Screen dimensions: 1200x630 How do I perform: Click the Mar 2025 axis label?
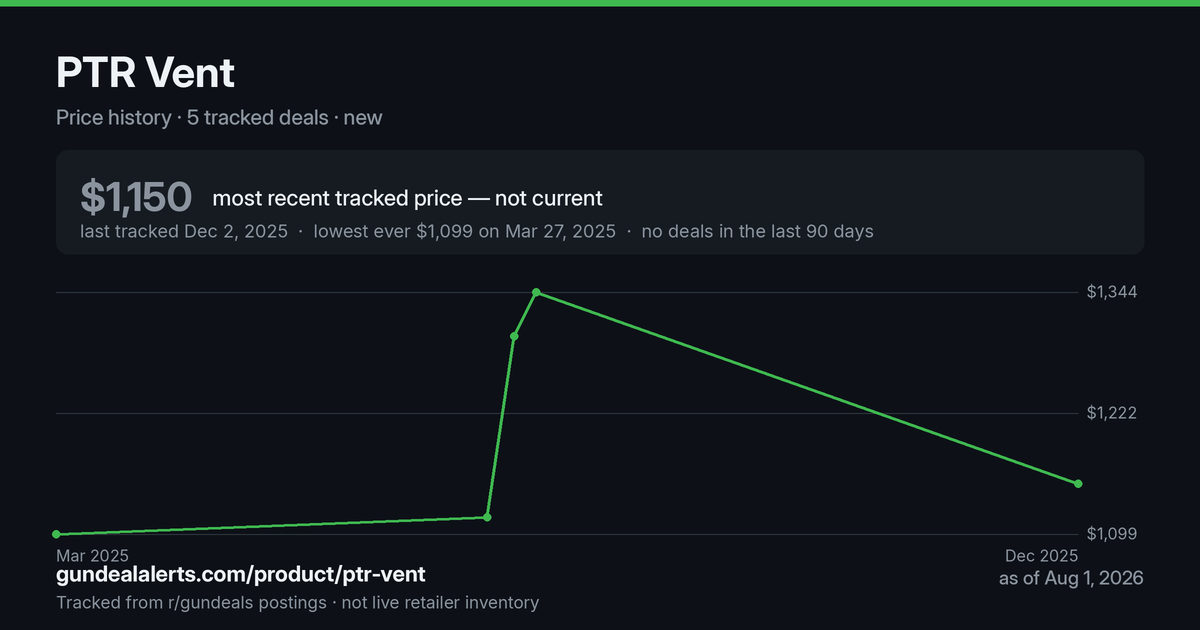pyautogui.click(x=92, y=555)
